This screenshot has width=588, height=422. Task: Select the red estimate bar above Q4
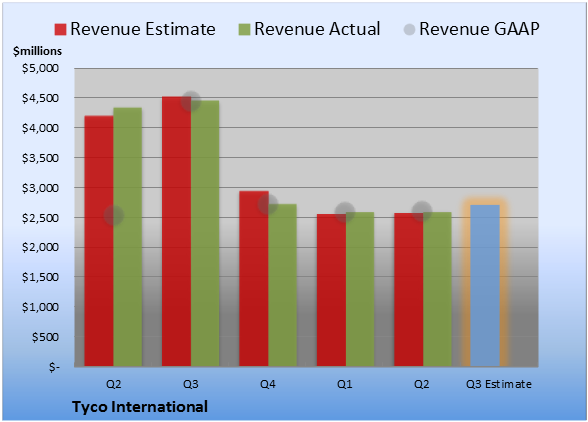pyautogui.click(x=254, y=279)
